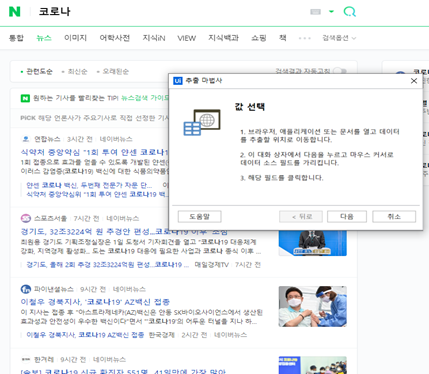This screenshot has width=429, height=374.
Task: Toggle the 검색결과 자동고침 switch
Action: pos(340,71)
